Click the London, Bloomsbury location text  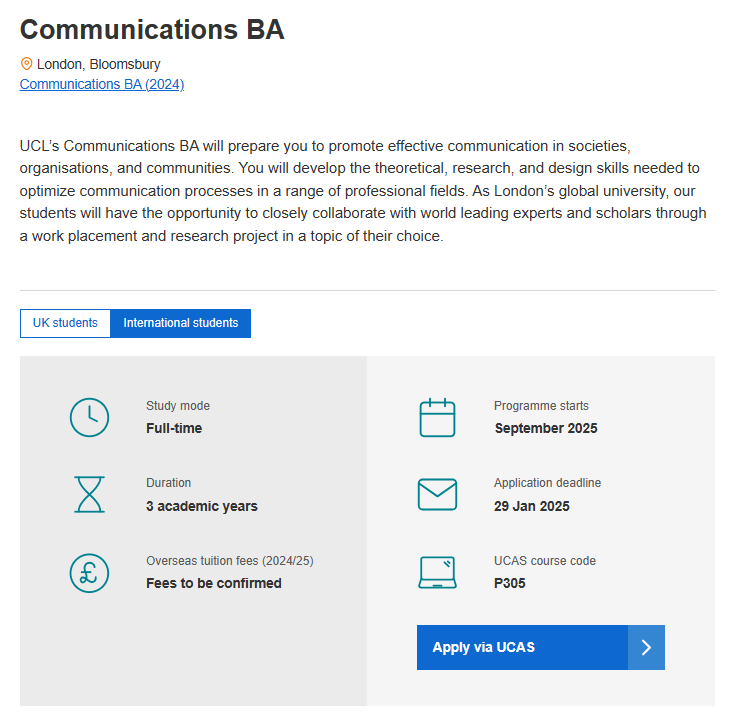point(99,64)
